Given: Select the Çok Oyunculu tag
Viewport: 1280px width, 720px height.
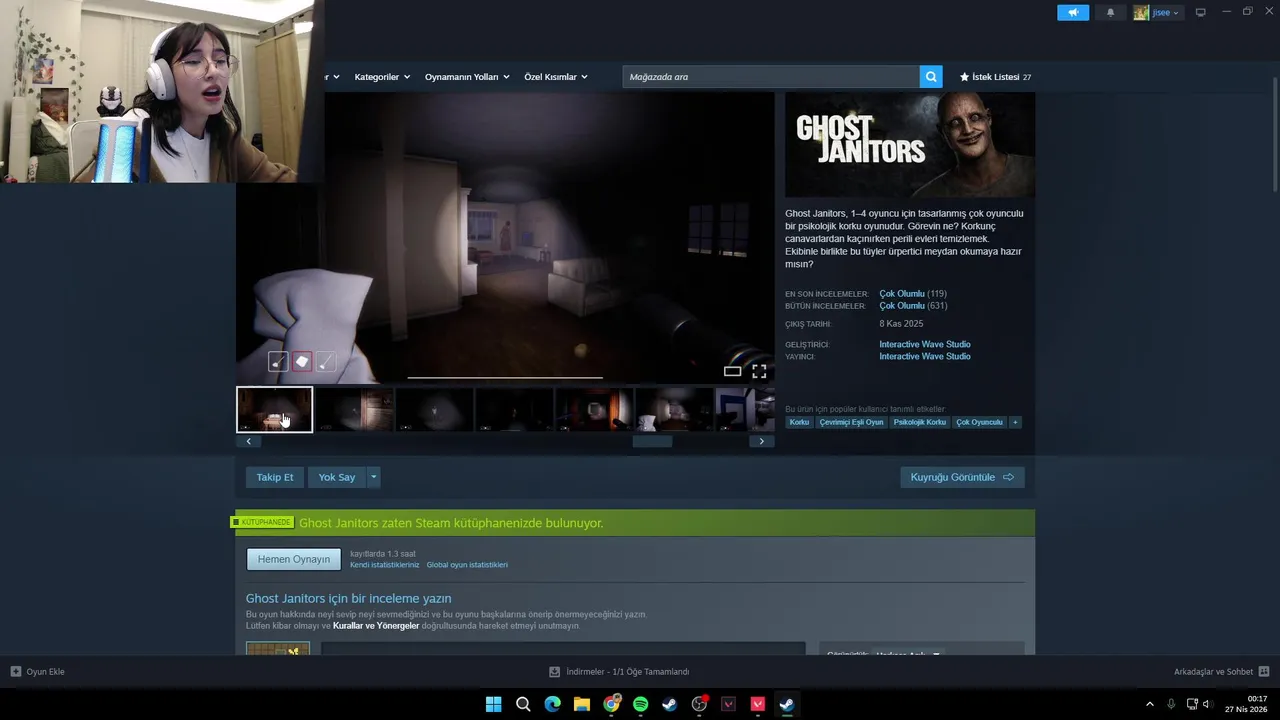Looking at the screenshot, I should click(979, 422).
